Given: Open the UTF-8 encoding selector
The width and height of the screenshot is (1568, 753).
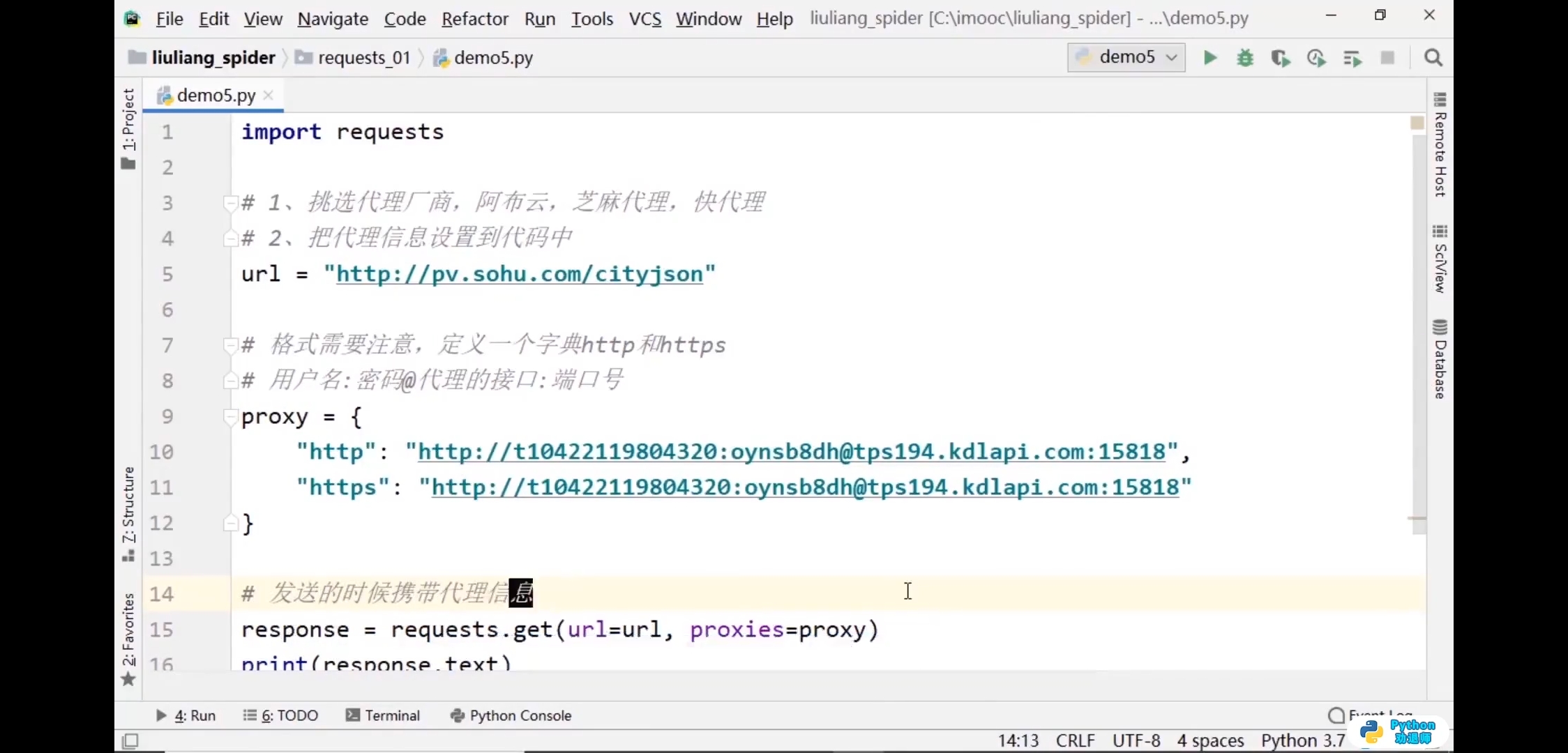Looking at the screenshot, I should point(1136,740).
